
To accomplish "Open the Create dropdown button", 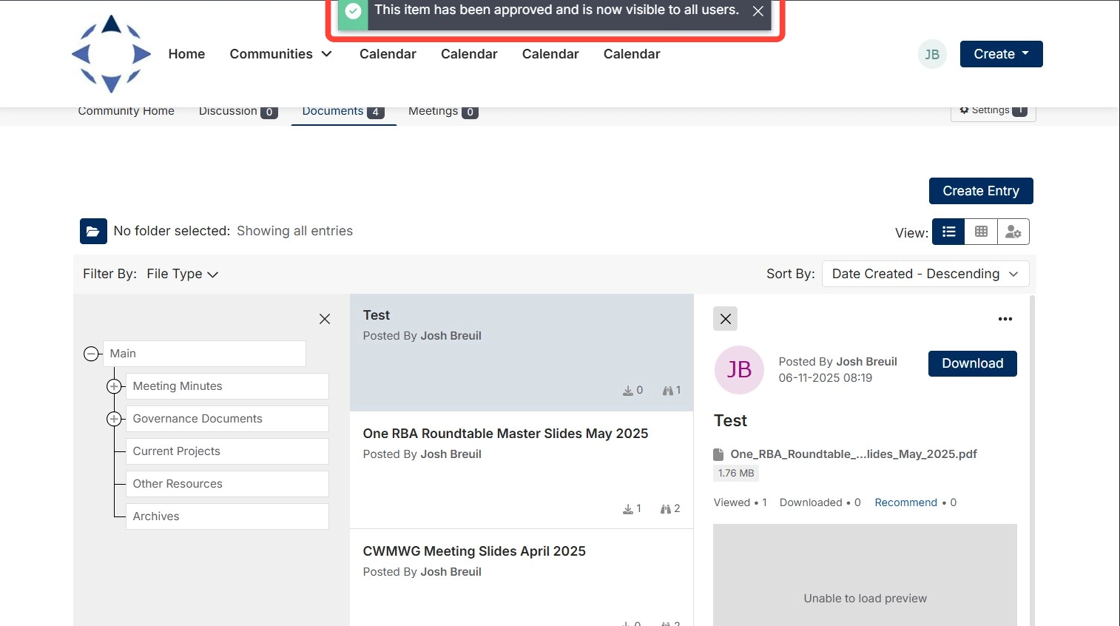I will tap(1001, 54).
